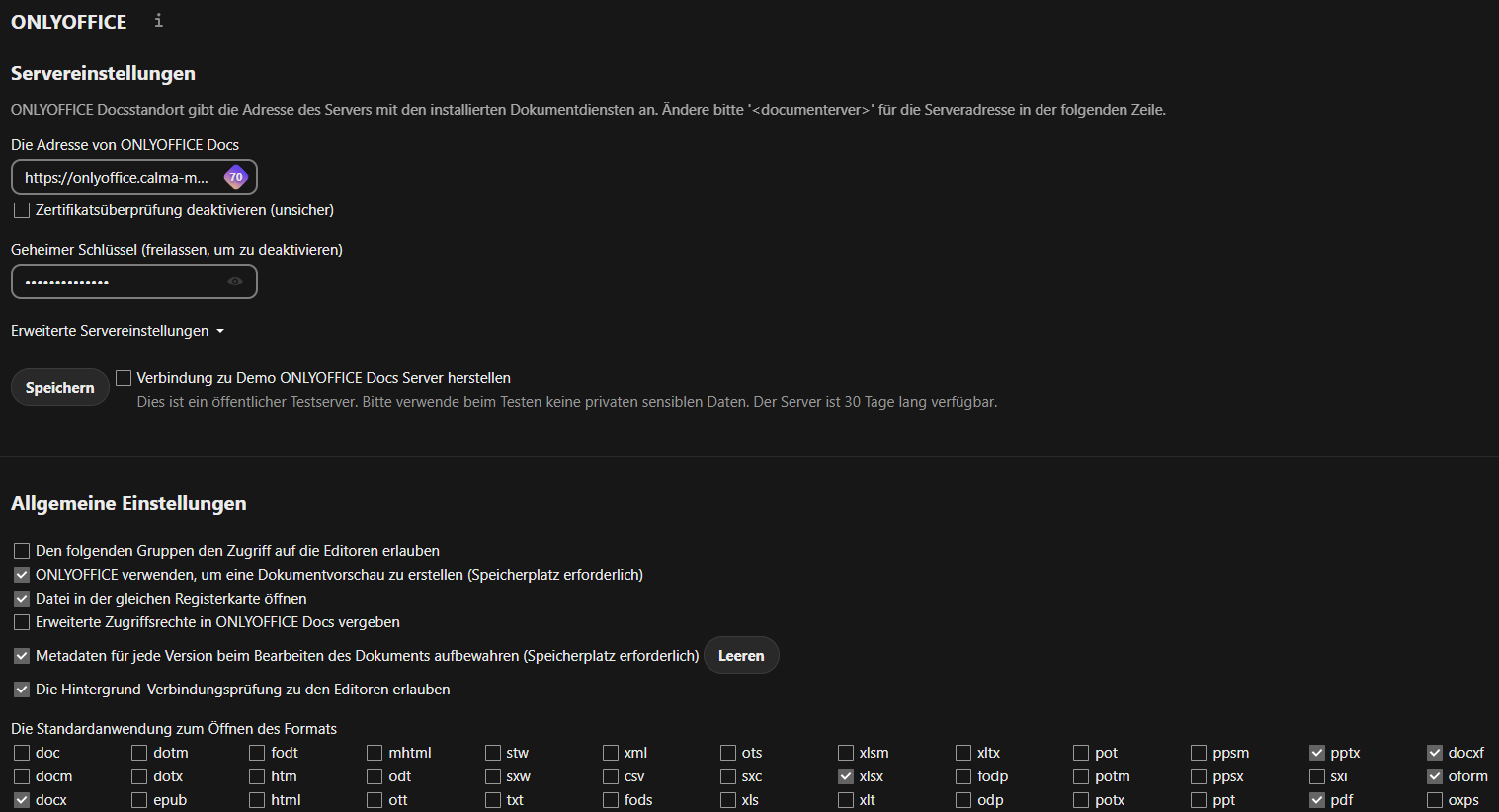1499x812 pixels.
Task: Check the ott format checkbox
Action: [375, 800]
